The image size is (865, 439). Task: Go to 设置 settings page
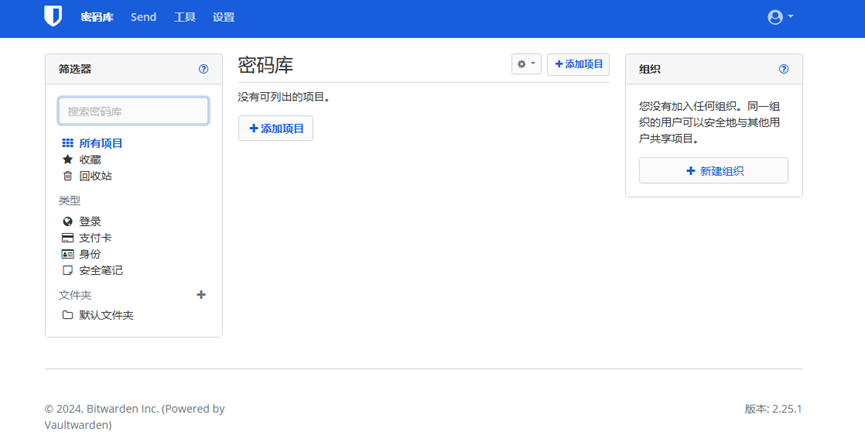[x=223, y=17]
